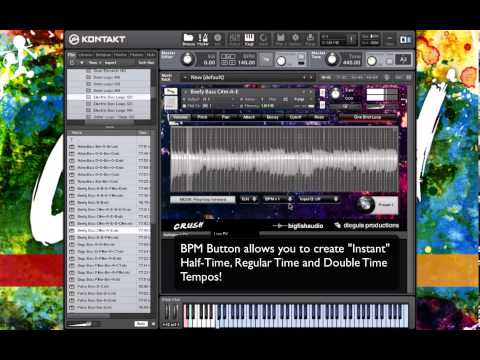Toggle the Browse panel folder icon
Viewport: 480px width, 360px height.
[x=188, y=39]
